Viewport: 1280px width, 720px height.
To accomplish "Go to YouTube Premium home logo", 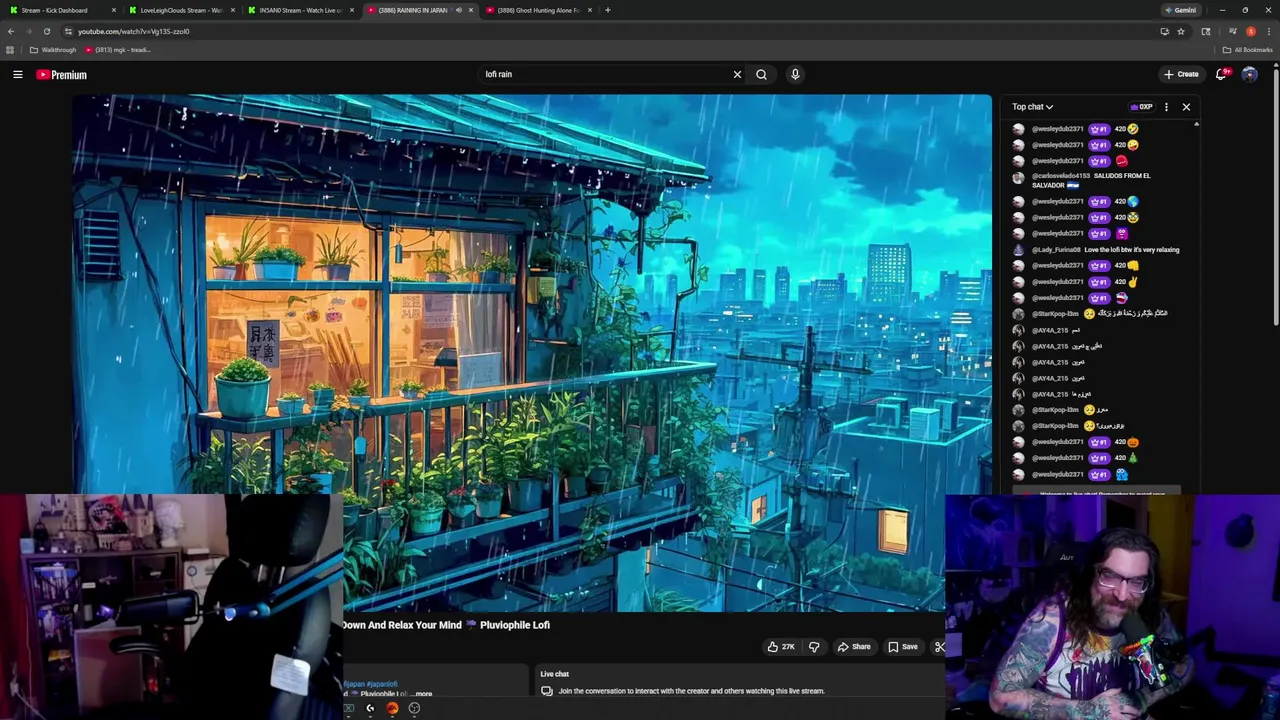I will coord(62,75).
